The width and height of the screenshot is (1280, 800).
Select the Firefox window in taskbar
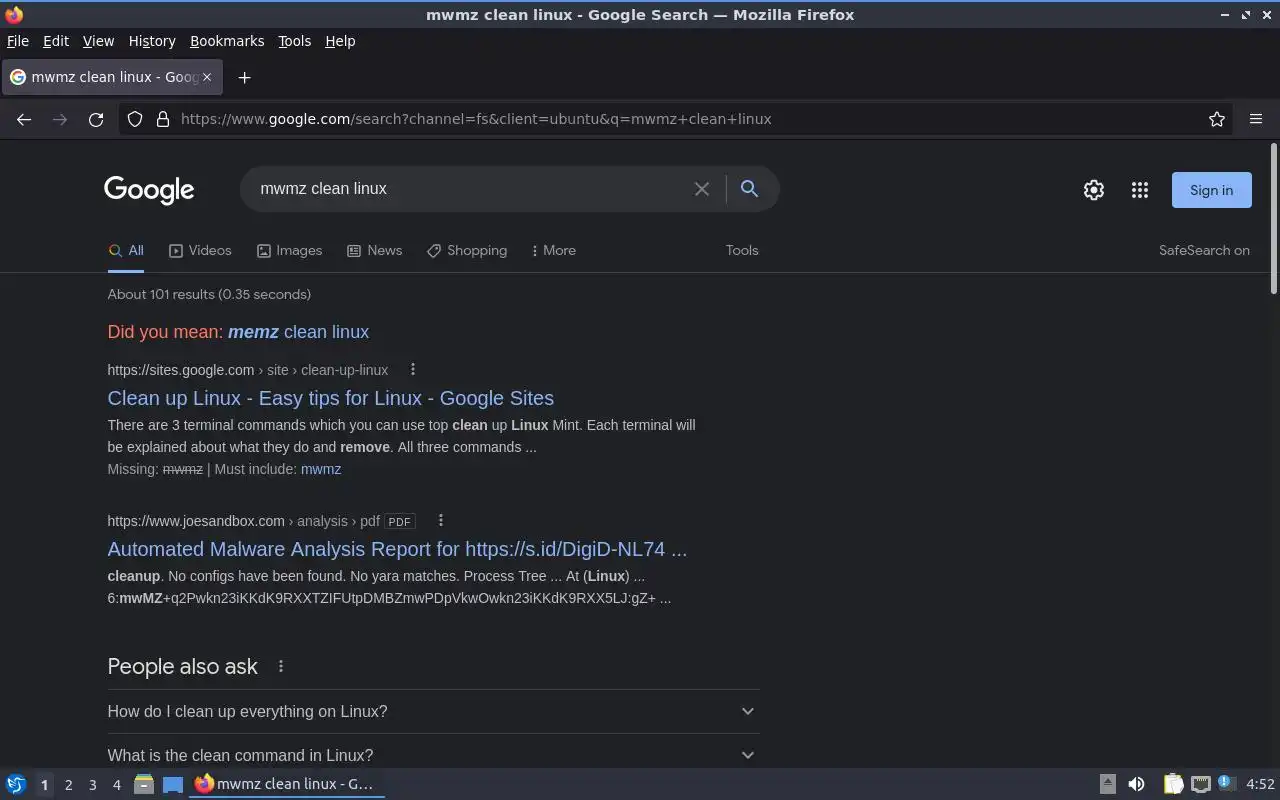[287, 784]
